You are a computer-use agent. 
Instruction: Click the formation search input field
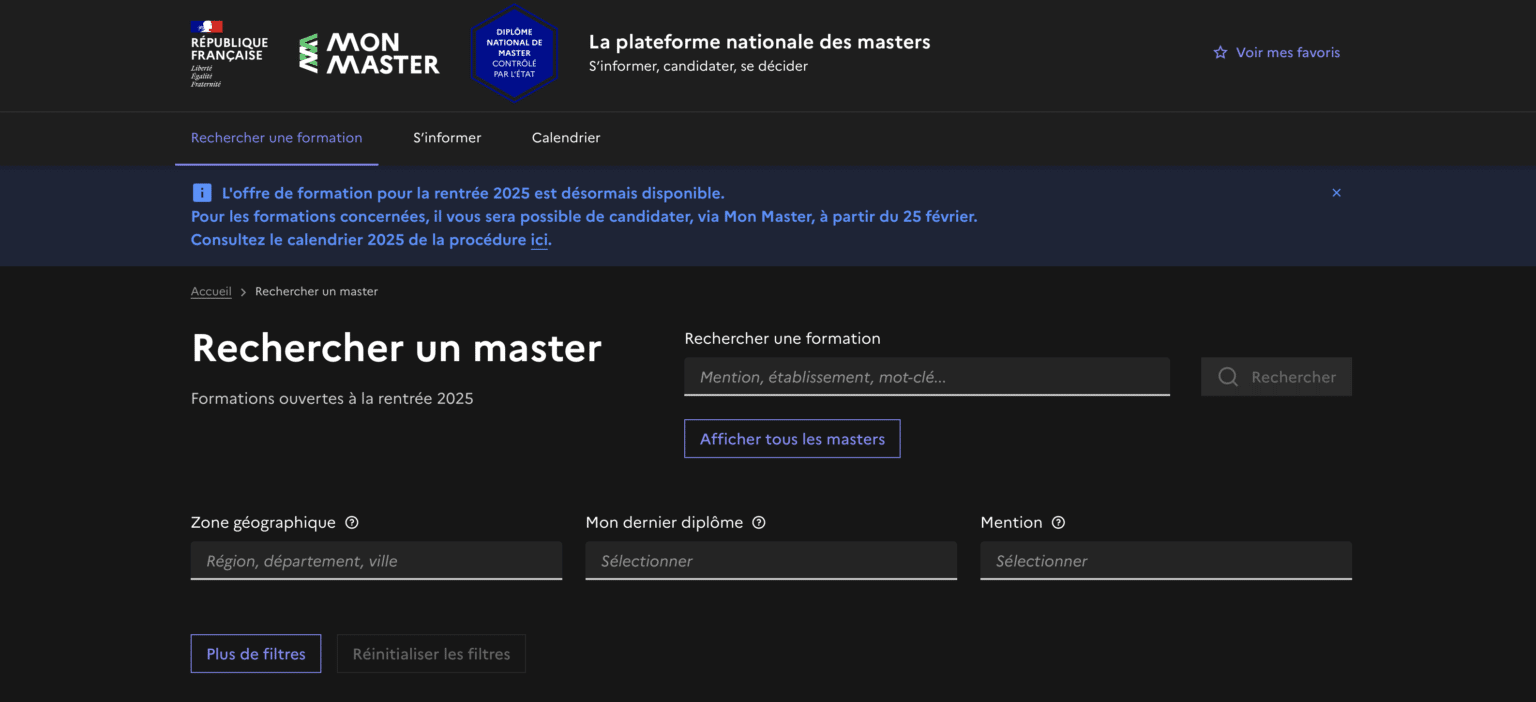point(926,376)
